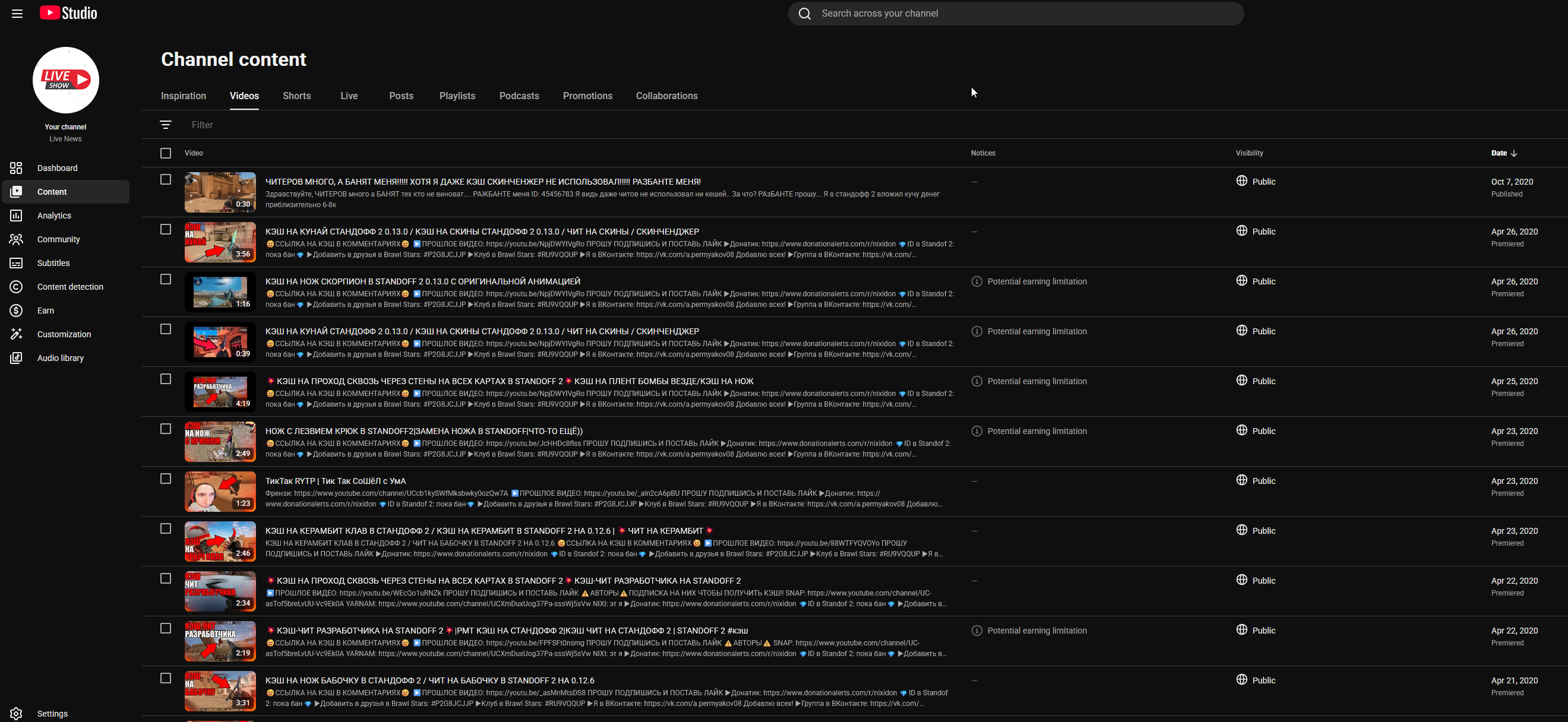Click Public globe icon for Apr 21 video
The height and width of the screenshot is (722, 1568).
pos(1242,679)
